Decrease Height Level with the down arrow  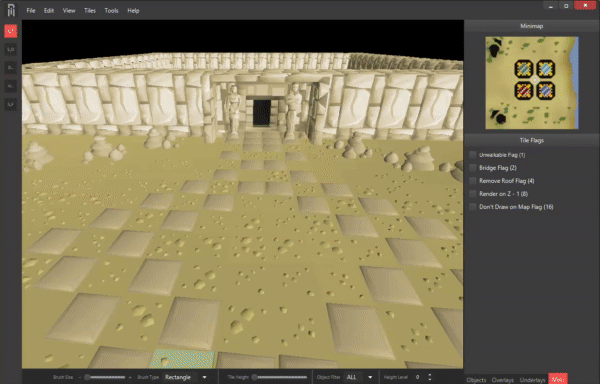[x=430, y=379]
